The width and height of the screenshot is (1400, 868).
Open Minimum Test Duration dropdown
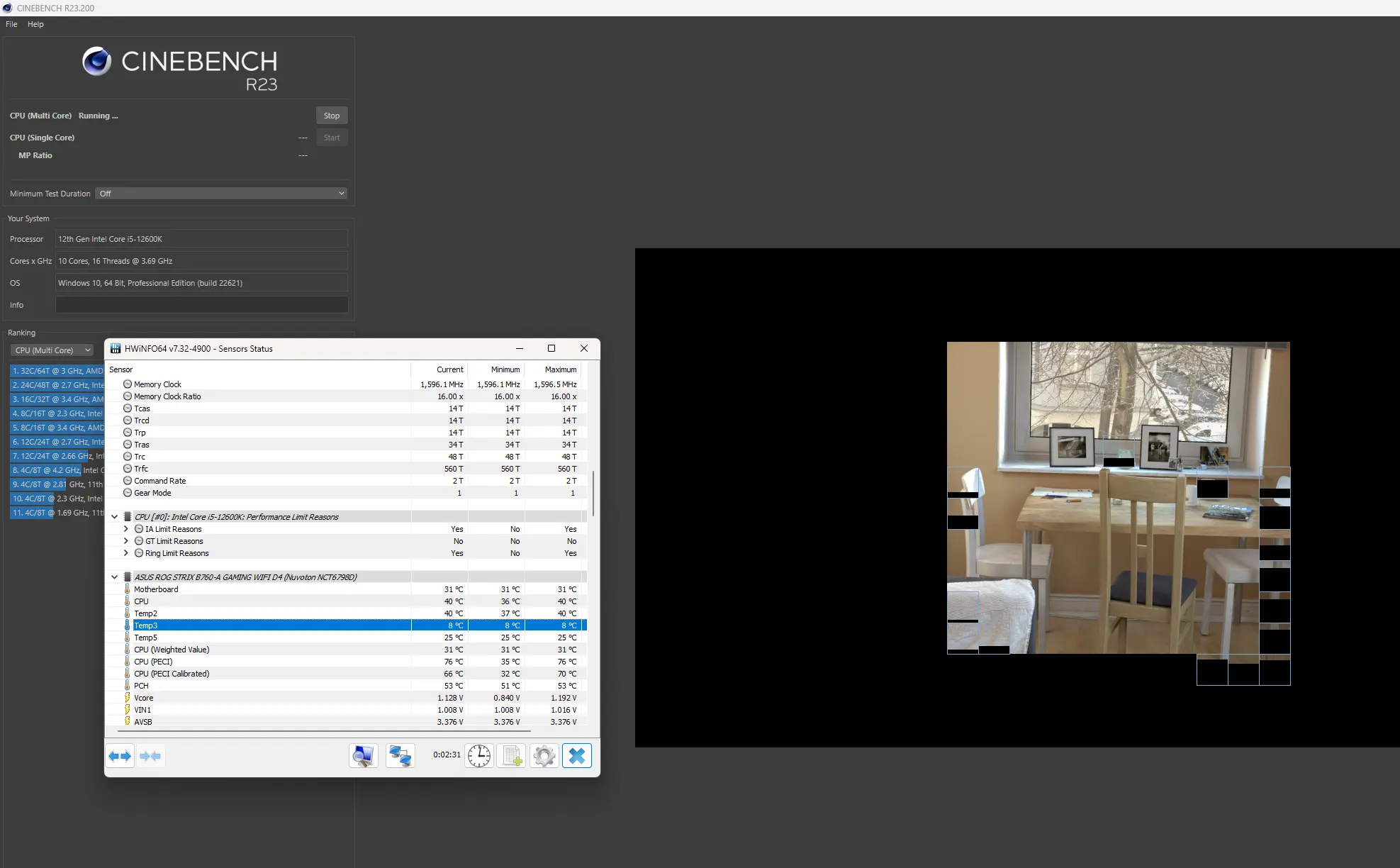[221, 194]
